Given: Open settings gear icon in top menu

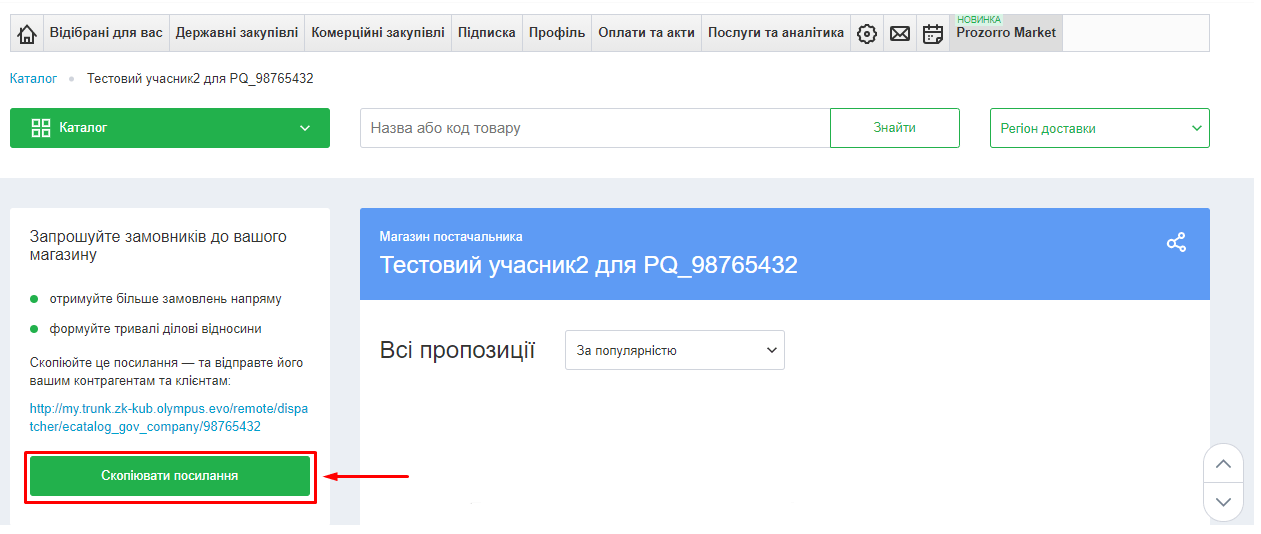Looking at the screenshot, I should click(x=867, y=33).
